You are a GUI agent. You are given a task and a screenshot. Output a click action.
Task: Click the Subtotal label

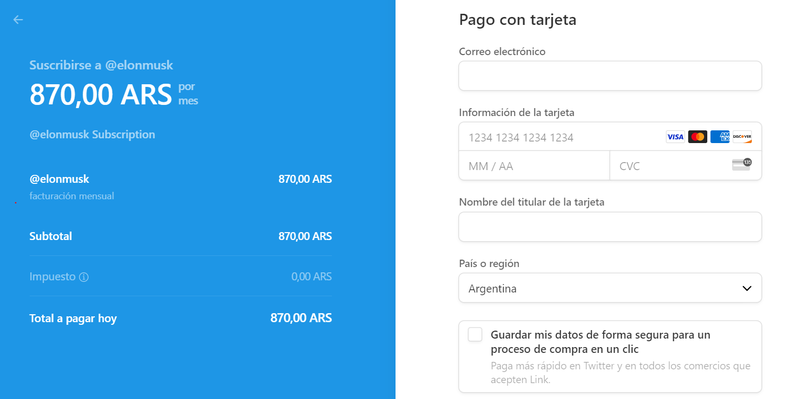tap(50, 236)
